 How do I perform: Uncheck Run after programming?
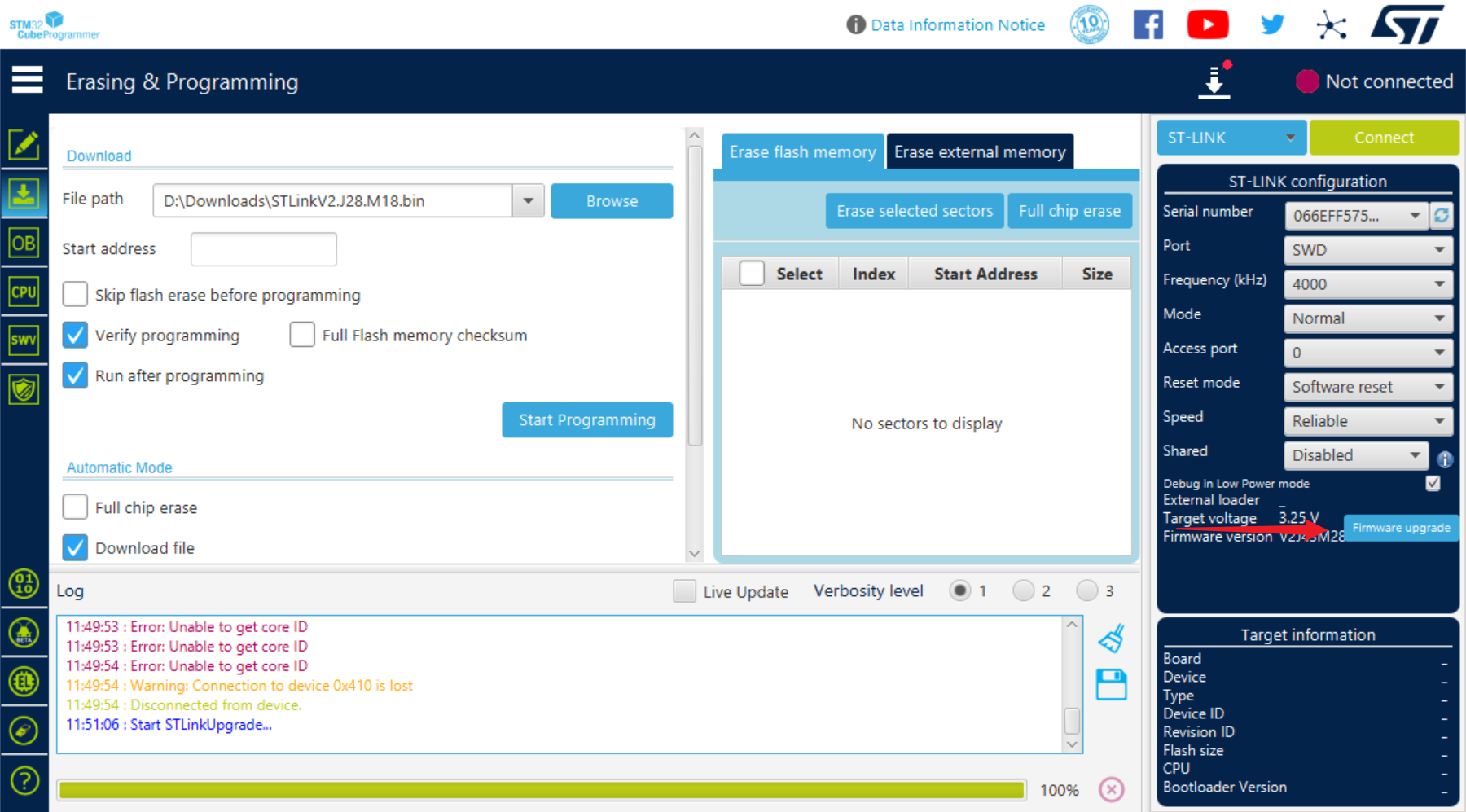(x=75, y=375)
